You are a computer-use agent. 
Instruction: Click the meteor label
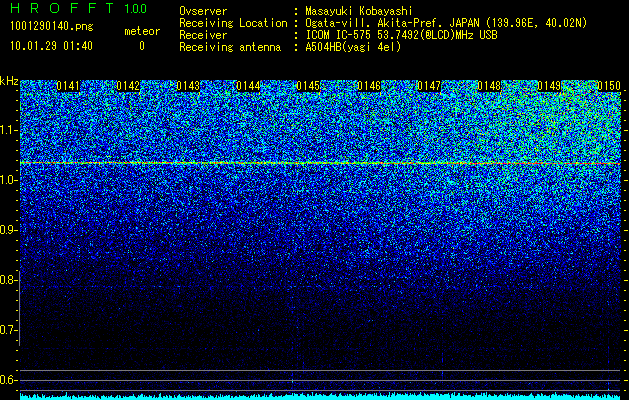point(142,31)
